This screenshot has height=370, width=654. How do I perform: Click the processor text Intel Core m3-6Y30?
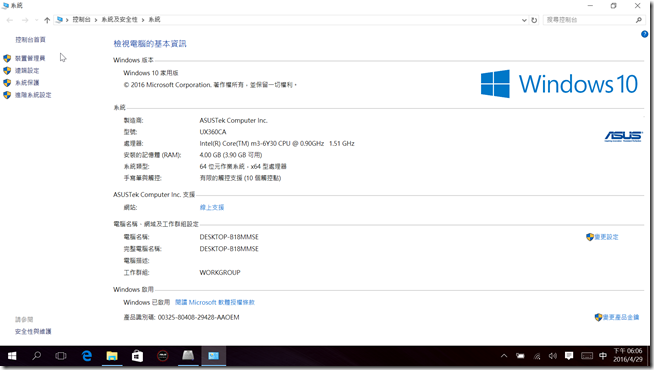pos(277,143)
